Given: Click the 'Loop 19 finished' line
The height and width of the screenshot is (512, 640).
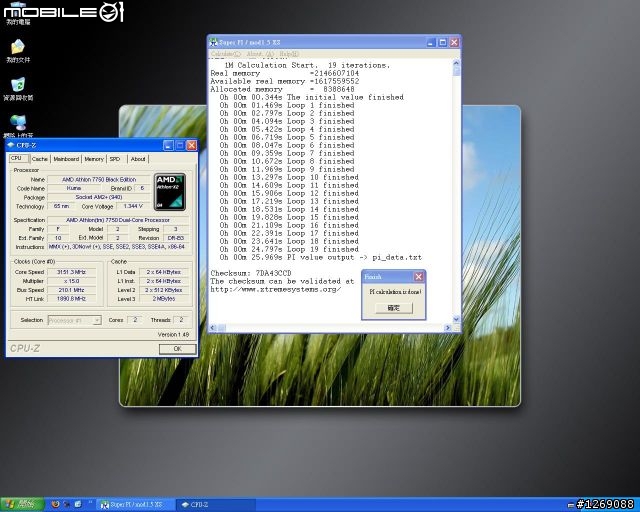Looking at the screenshot, I should (x=289, y=249).
